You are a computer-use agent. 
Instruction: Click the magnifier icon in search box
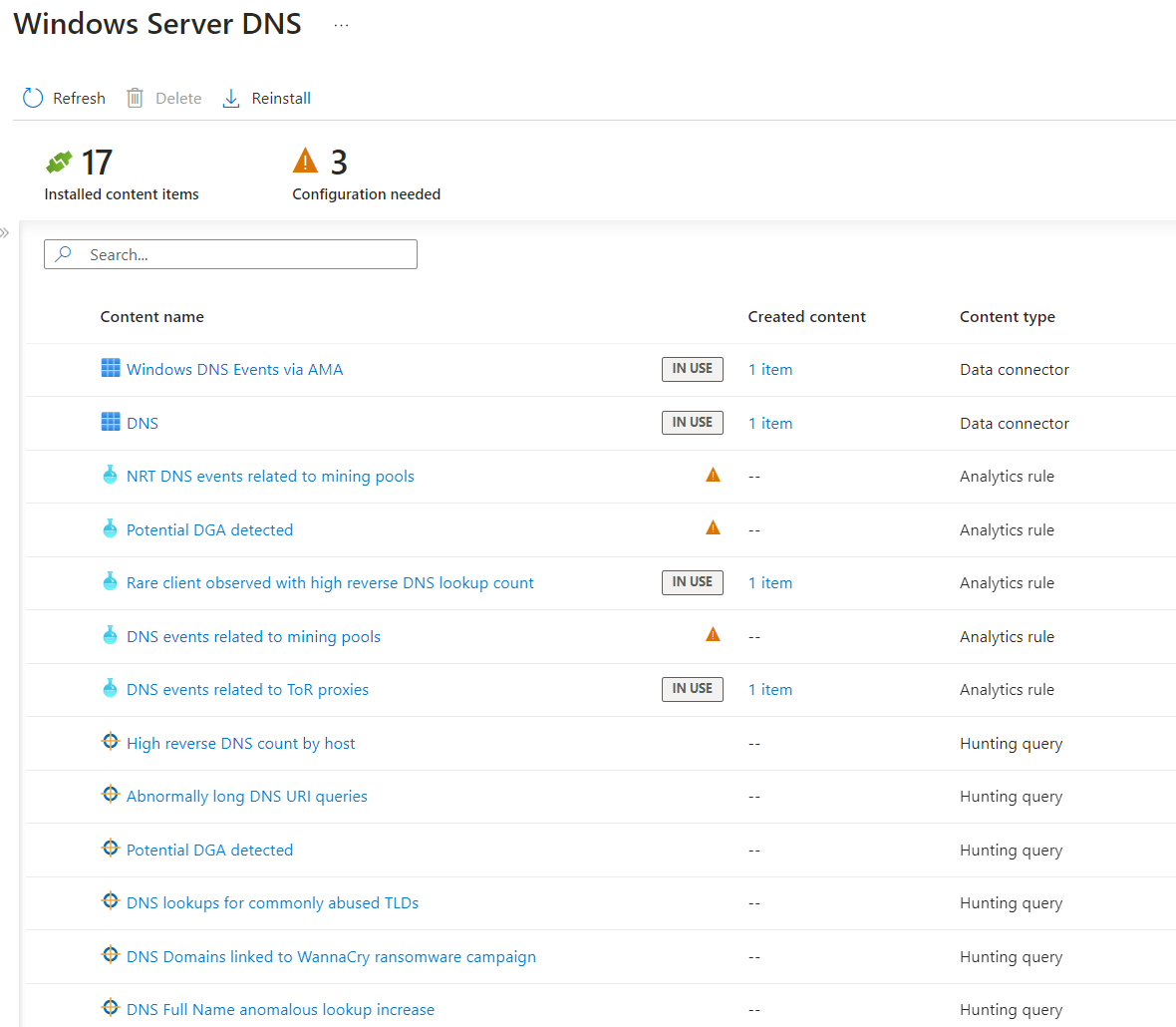click(x=64, y=254)
